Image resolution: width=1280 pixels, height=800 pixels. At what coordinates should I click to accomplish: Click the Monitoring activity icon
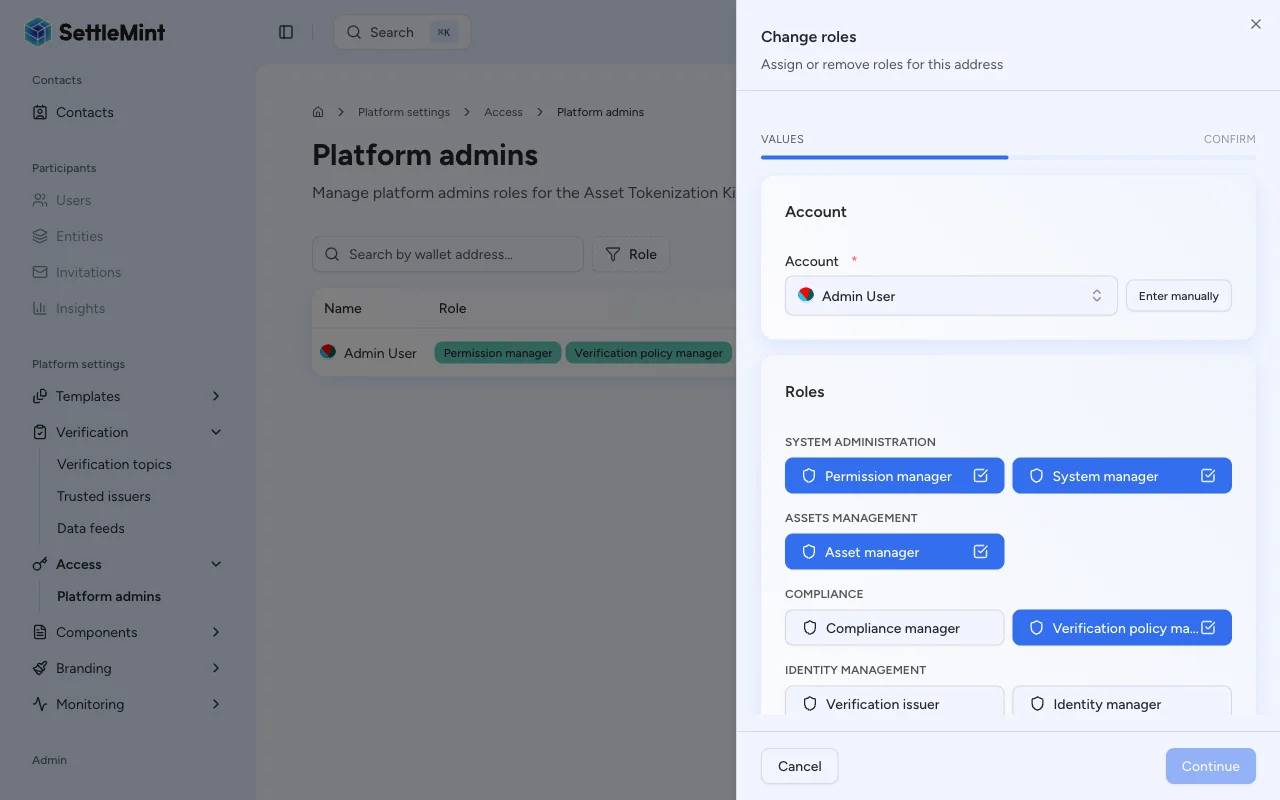[40, 704]
